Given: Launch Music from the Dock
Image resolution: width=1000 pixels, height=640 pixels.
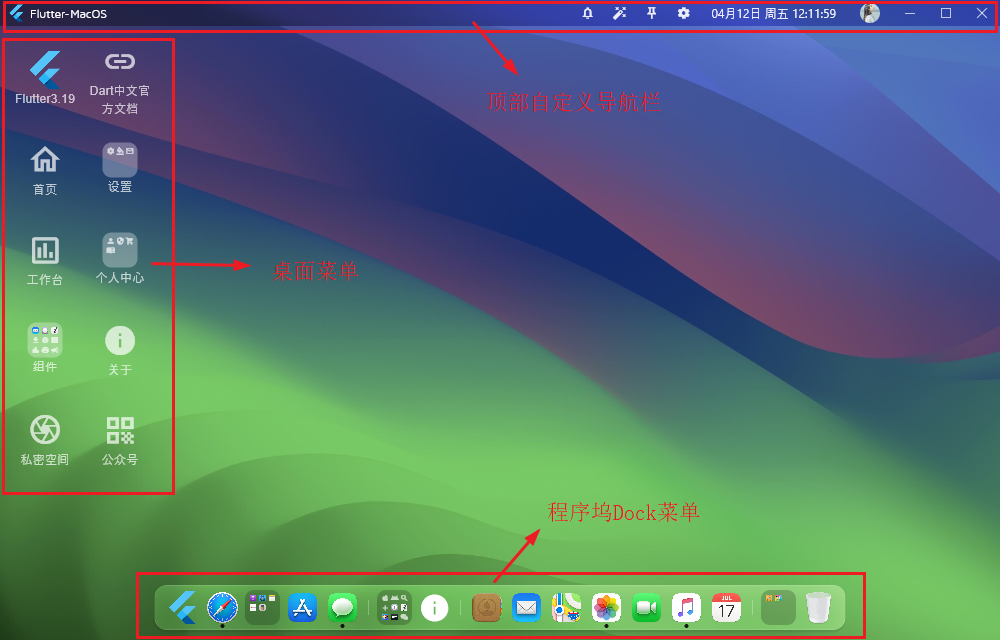Looking at the screenshot, I should click(x=686, y=607).
